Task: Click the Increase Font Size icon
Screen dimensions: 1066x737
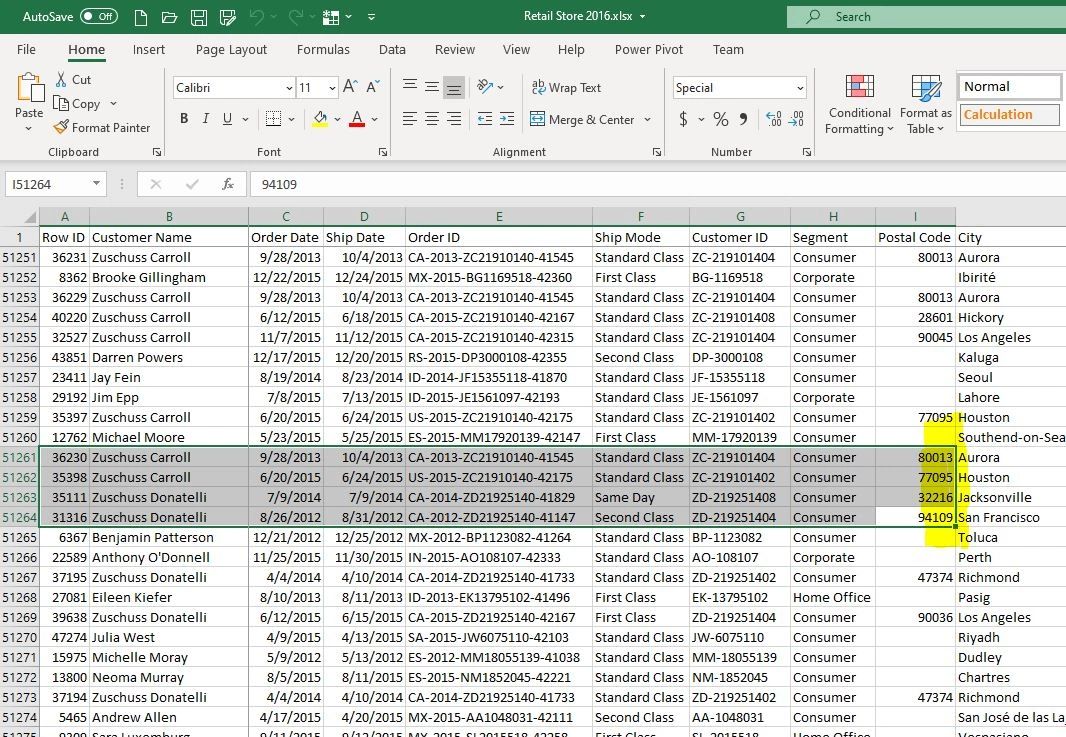Action: [x=350, y=88]
